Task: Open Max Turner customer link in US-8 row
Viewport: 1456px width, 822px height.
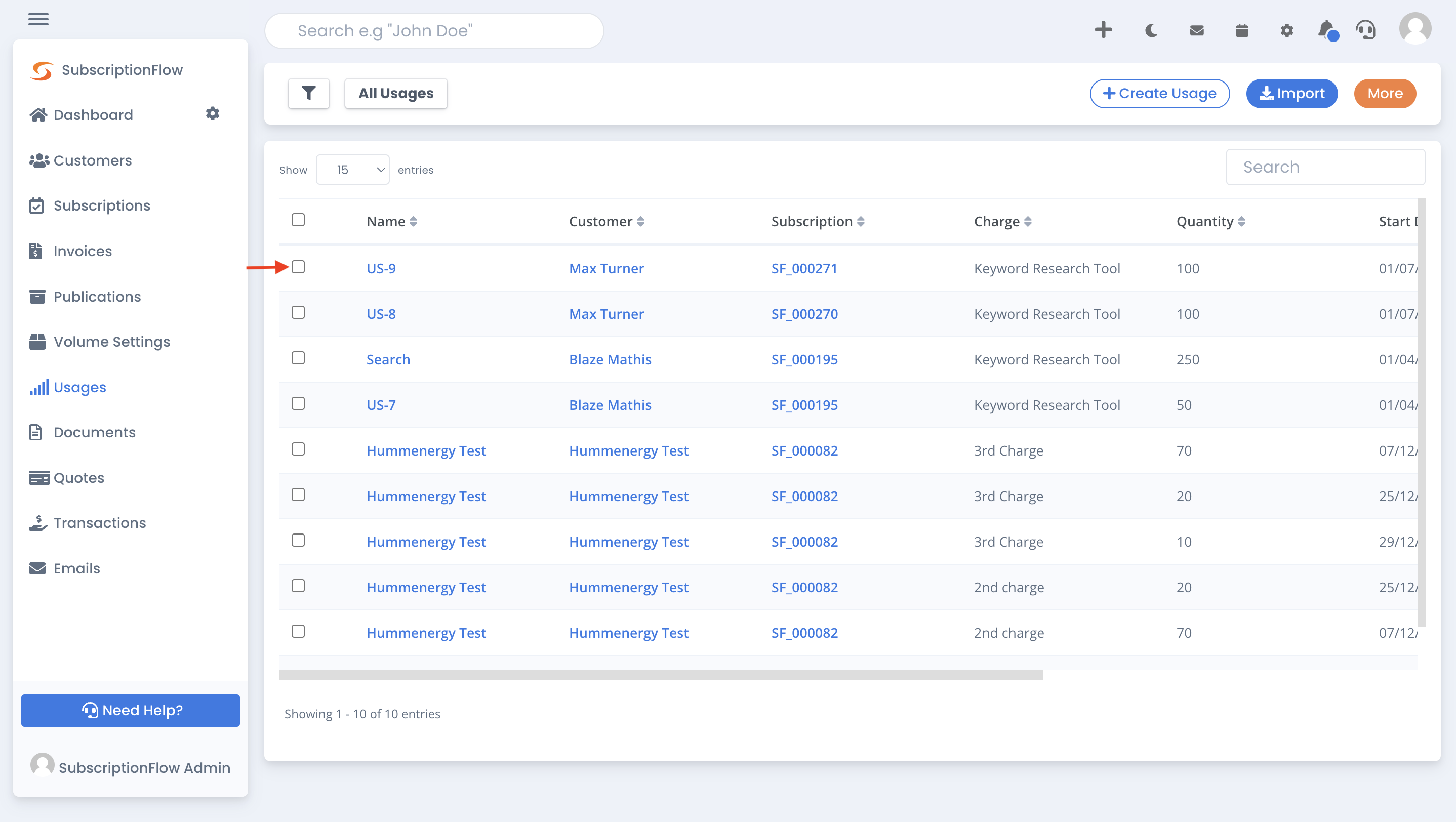Action: [606, 314]
